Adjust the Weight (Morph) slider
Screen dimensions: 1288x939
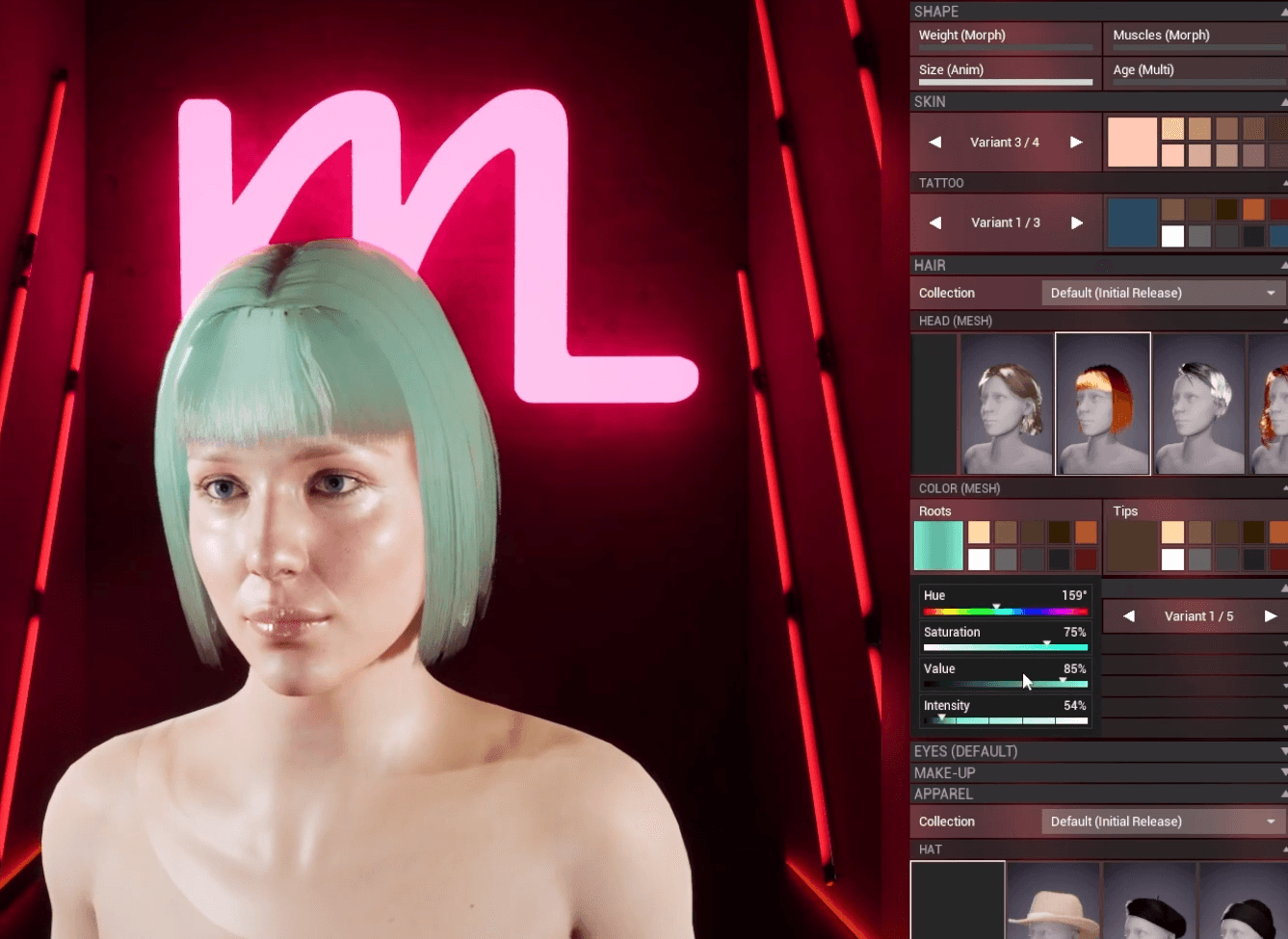[1006, 47]
